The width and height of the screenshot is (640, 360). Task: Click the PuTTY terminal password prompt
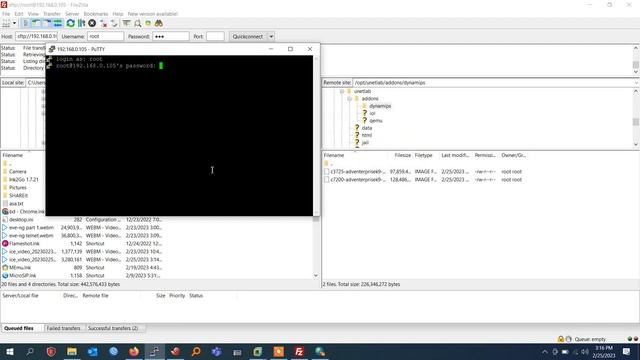(106, 66)
